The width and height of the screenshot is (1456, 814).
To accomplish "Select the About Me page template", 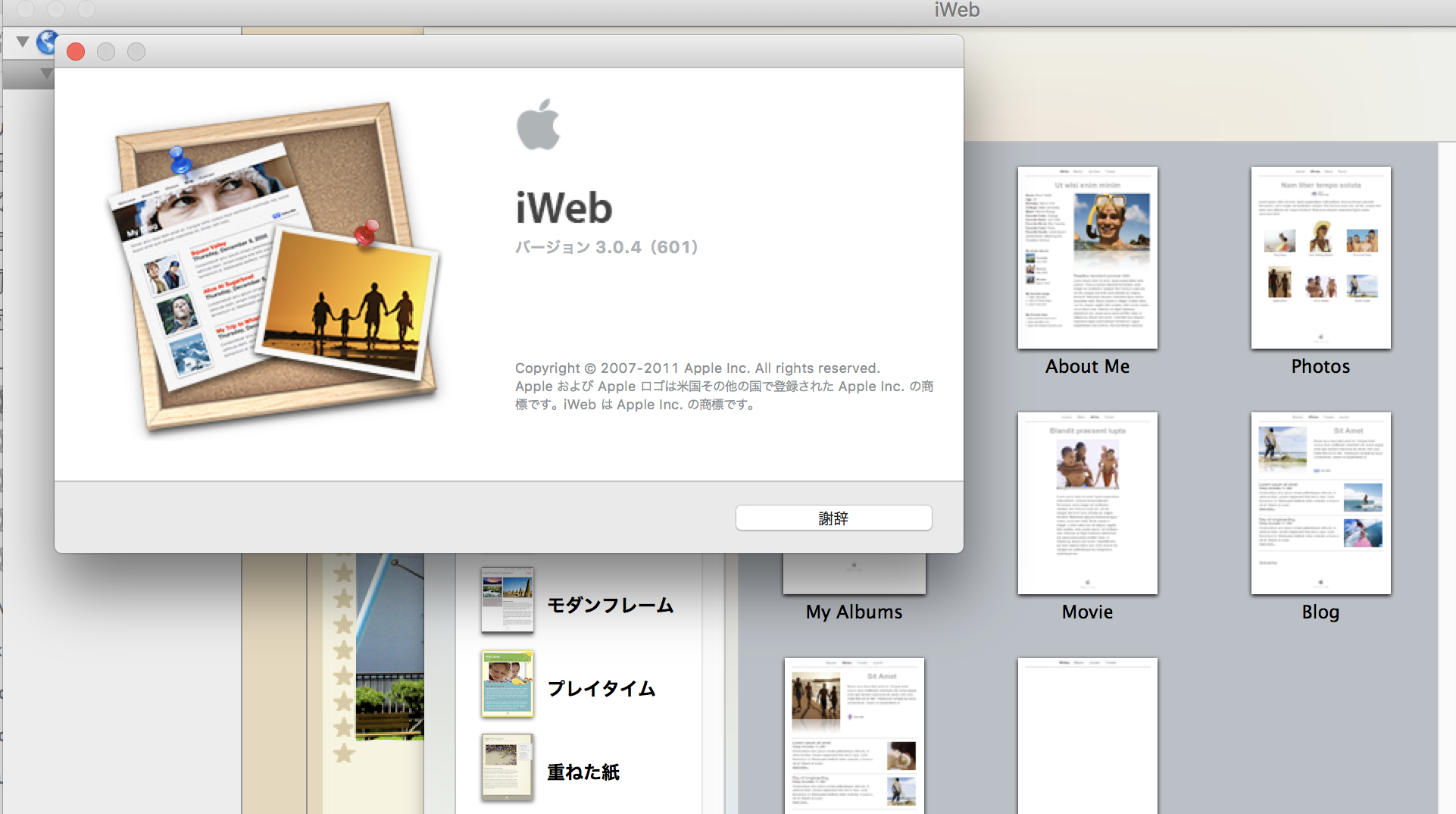I will (x=1087, y=258).
